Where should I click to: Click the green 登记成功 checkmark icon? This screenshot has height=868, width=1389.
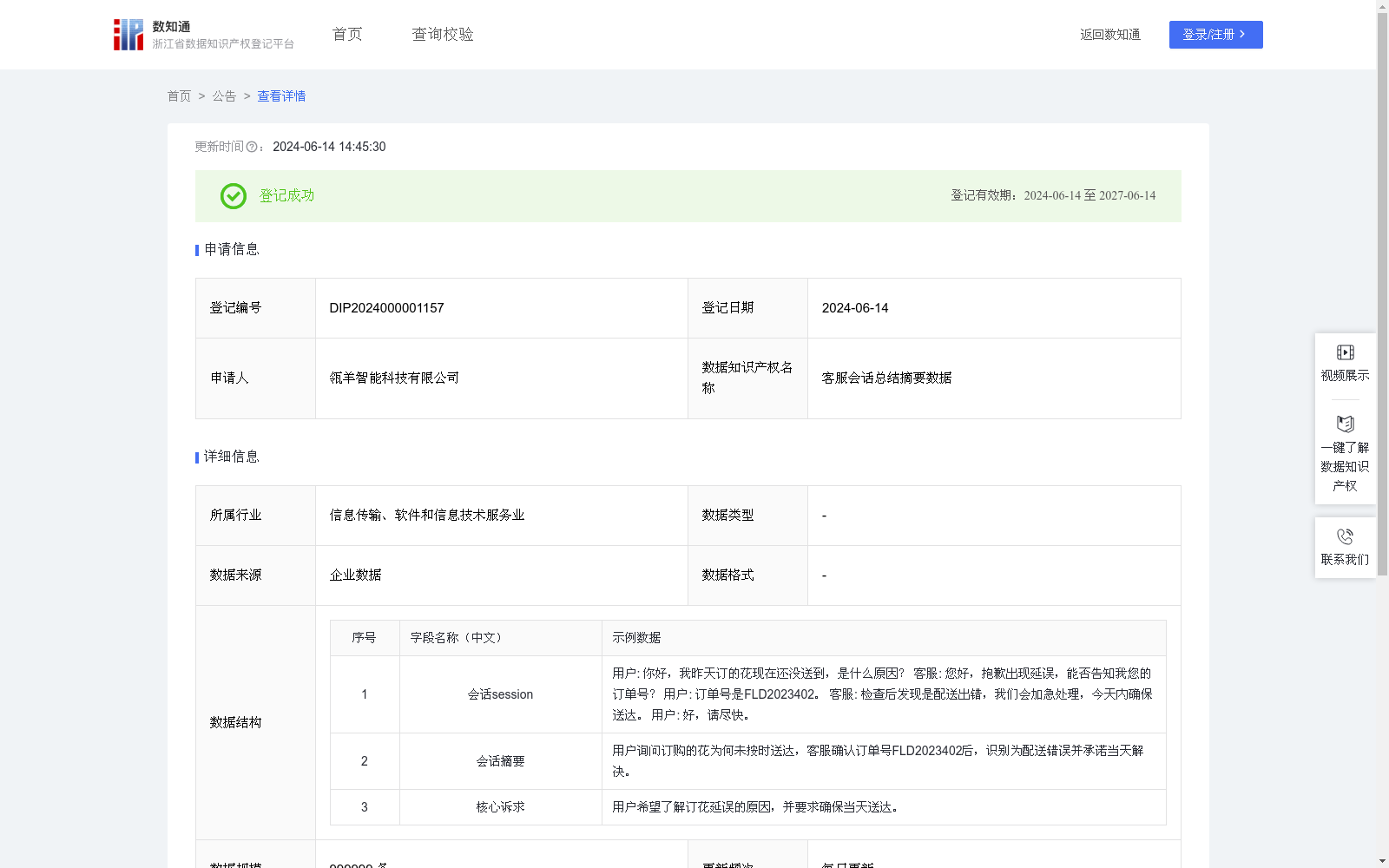(x=234, y=196)
